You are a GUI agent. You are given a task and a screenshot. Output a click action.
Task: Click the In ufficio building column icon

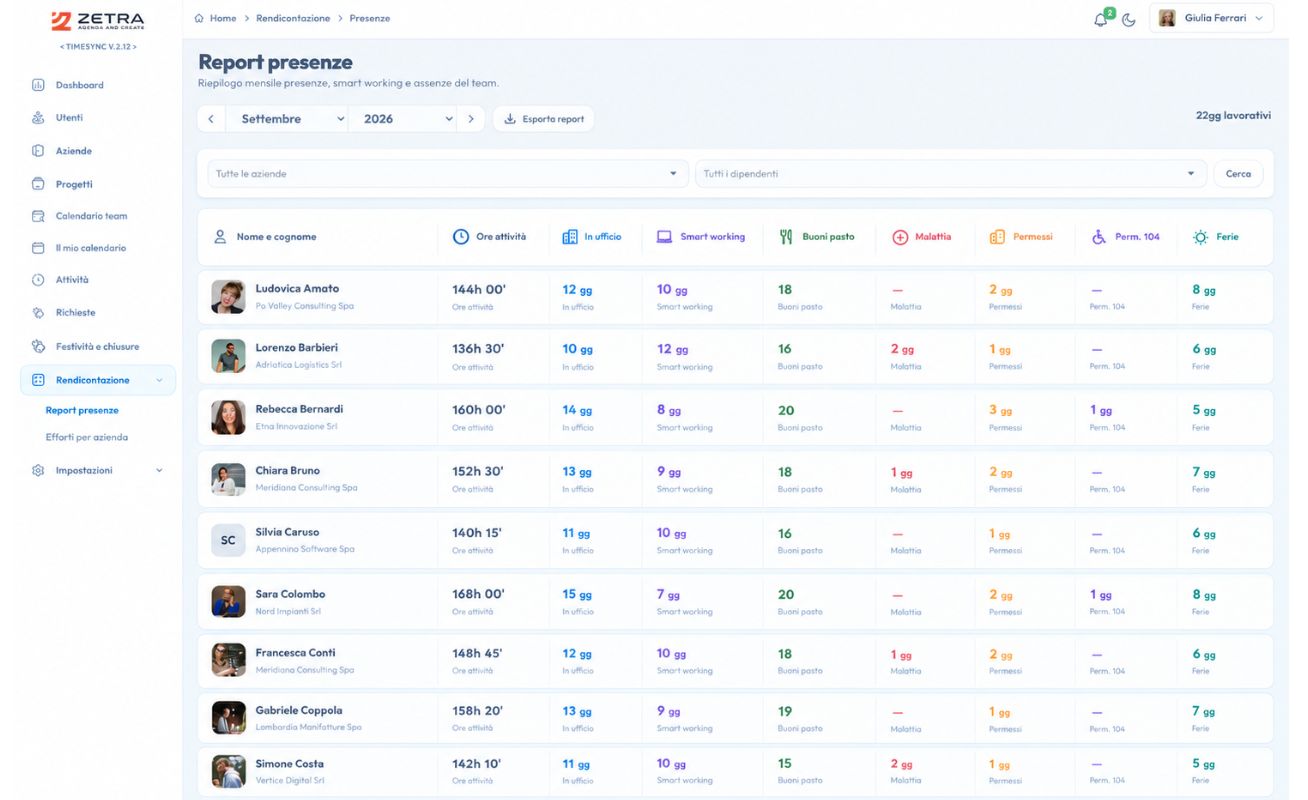pos(570,237)
